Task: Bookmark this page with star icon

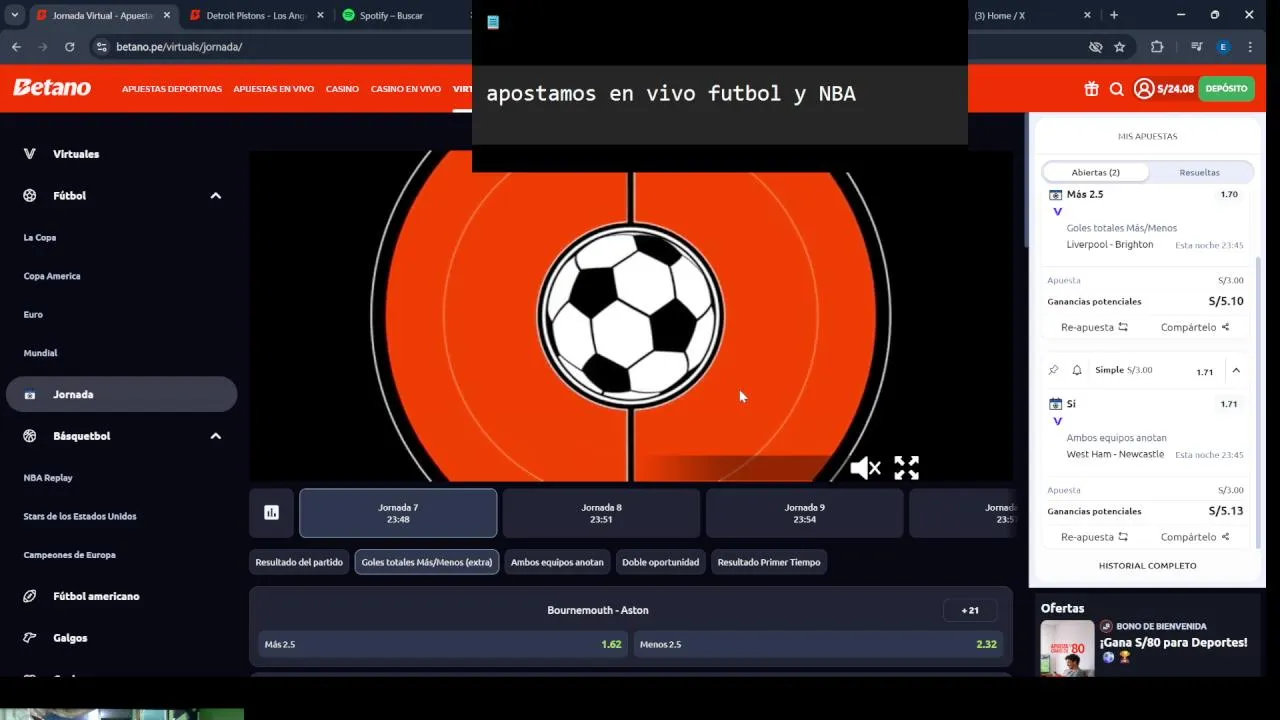Action: pyautogui.click(x=1119, y=47)
